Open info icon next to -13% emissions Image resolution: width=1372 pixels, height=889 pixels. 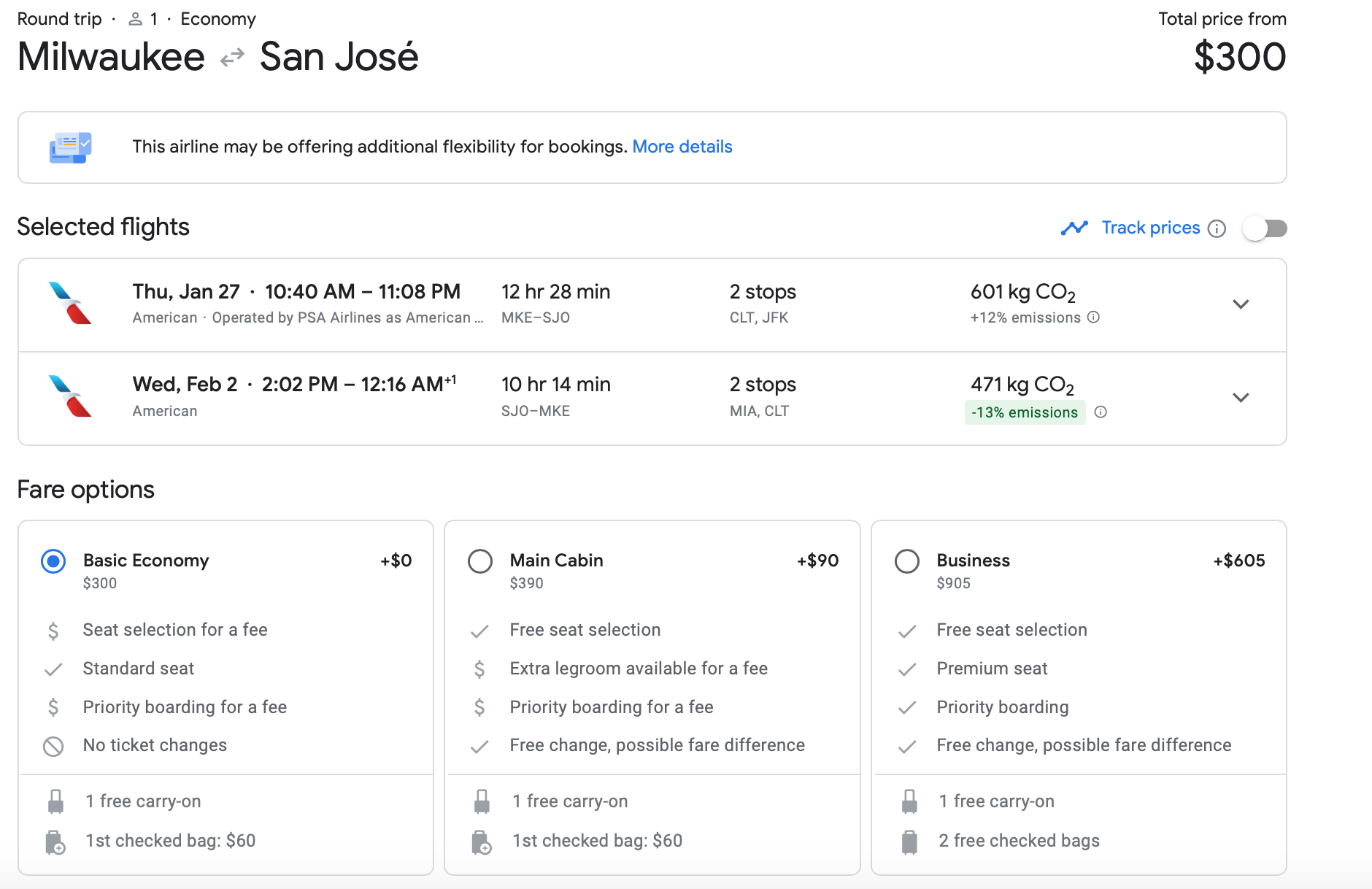[x=1101, y=412]
